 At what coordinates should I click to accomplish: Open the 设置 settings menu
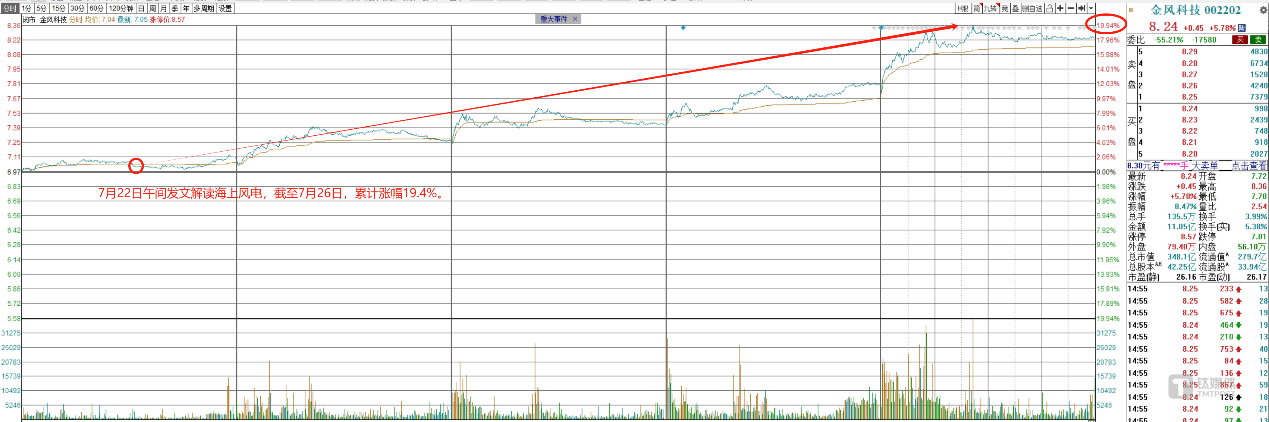pyautogui.click(x=225, y=8)
